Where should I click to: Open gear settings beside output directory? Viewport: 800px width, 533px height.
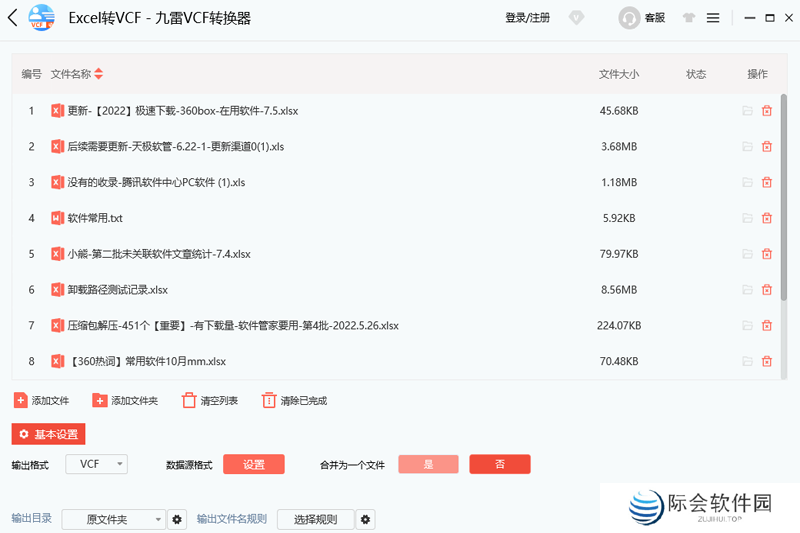[177, 519]
